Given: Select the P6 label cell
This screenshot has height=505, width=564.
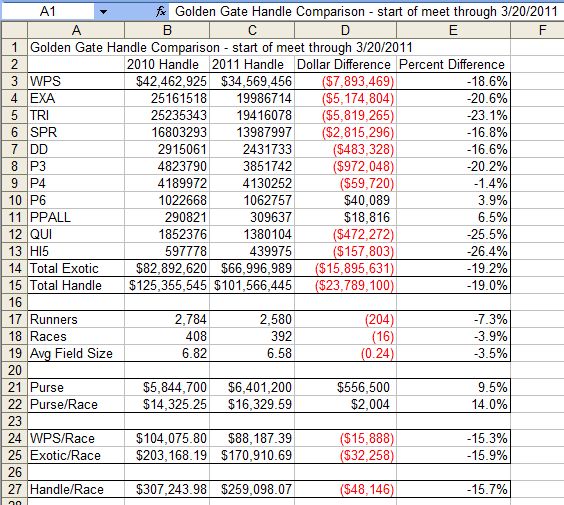Looking at the screenshot, I should pos(76,200).
